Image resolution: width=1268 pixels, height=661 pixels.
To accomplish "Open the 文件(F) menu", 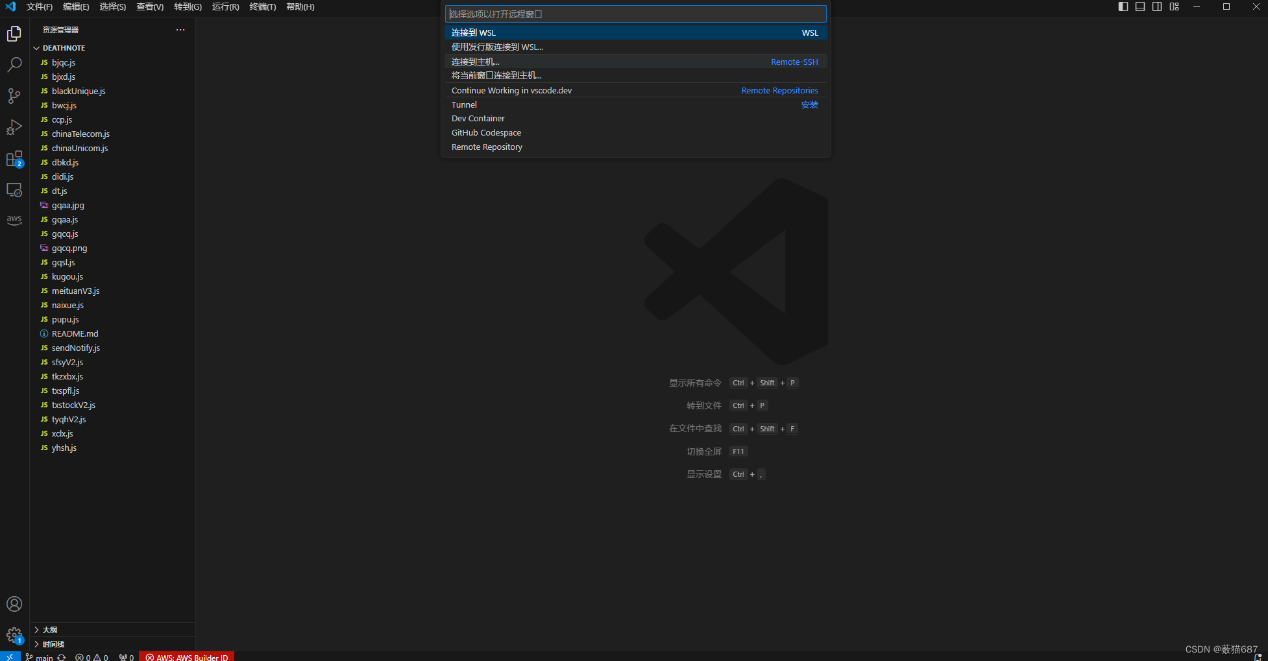I will click(x=40, y=6).
